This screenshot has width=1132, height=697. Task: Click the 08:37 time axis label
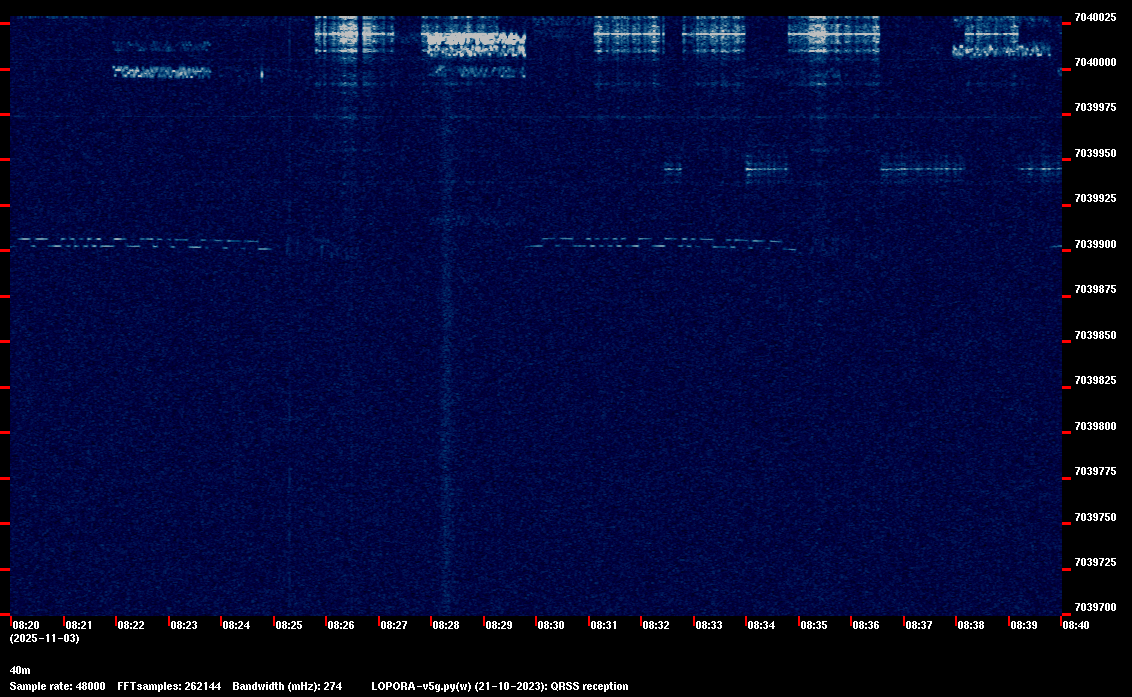pyautogui.click(x=919, y=625)
